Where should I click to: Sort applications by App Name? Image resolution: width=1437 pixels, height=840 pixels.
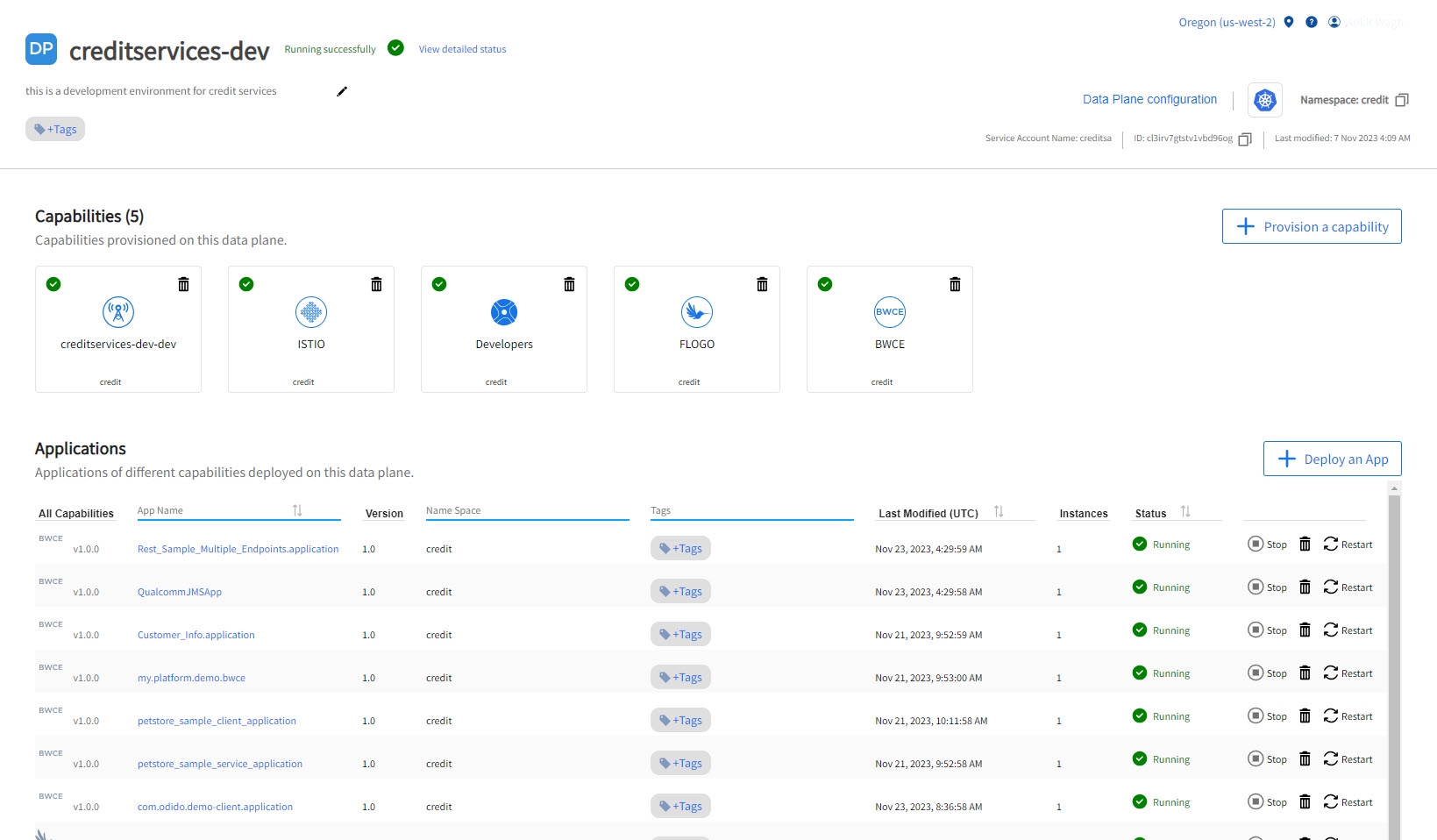pyautogui.click(x=297, y=510)
